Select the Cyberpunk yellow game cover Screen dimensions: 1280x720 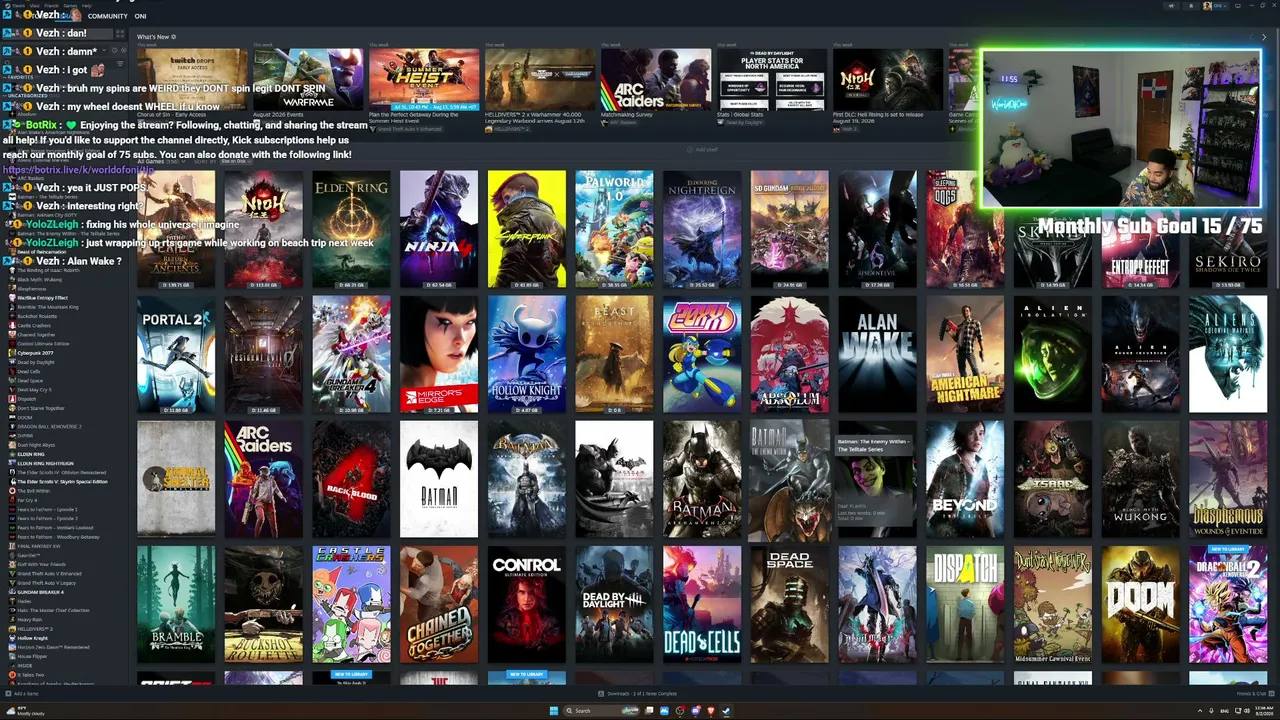[x=526, y=229]
